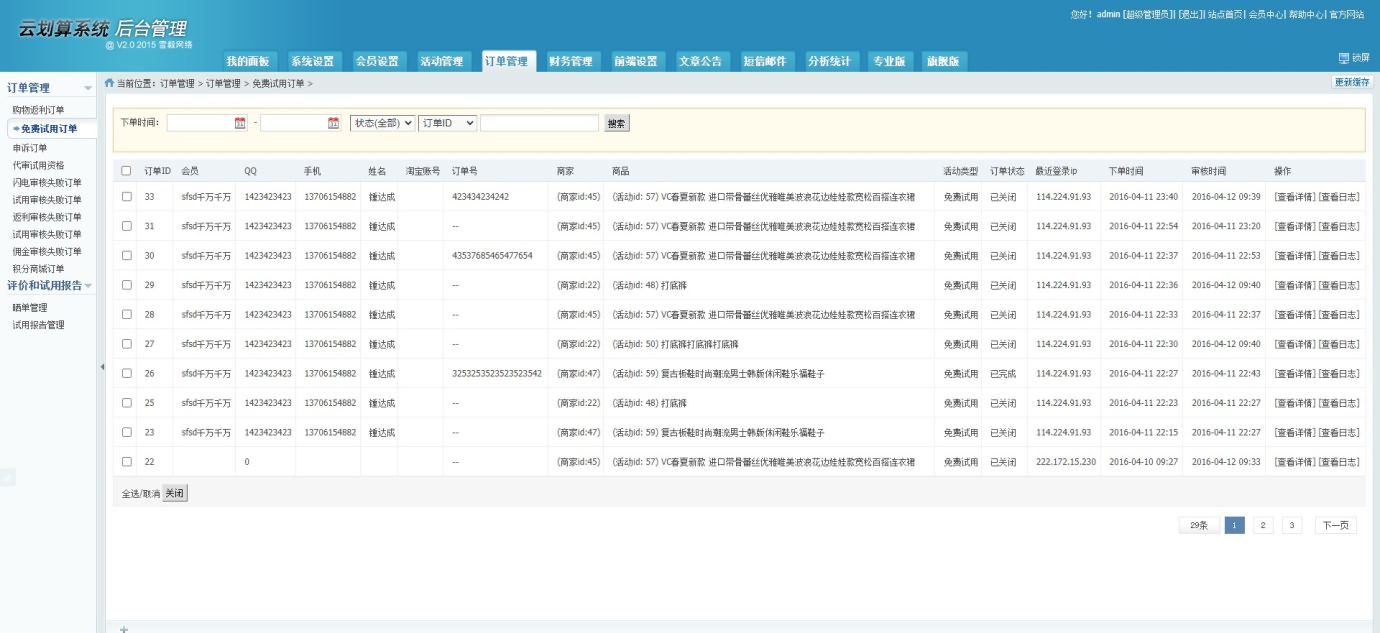
Task: Toggle the select-all checkbox in table header
Action: click(126, 171)
